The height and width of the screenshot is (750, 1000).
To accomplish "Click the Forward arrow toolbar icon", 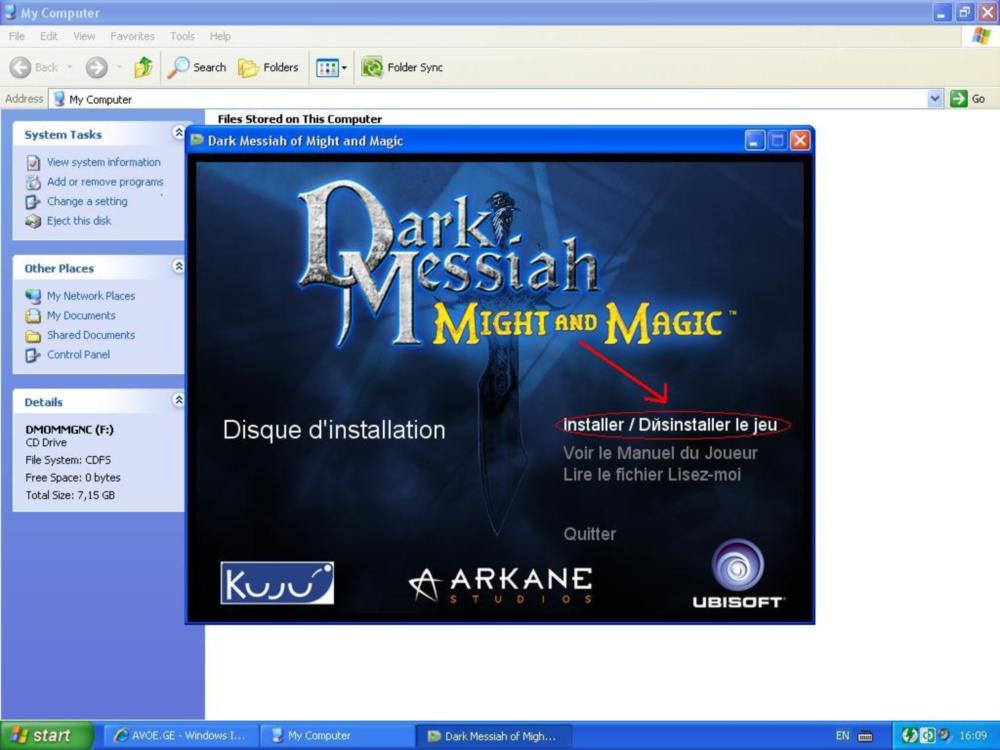I will pyautogui.click(x=96, y=67).
